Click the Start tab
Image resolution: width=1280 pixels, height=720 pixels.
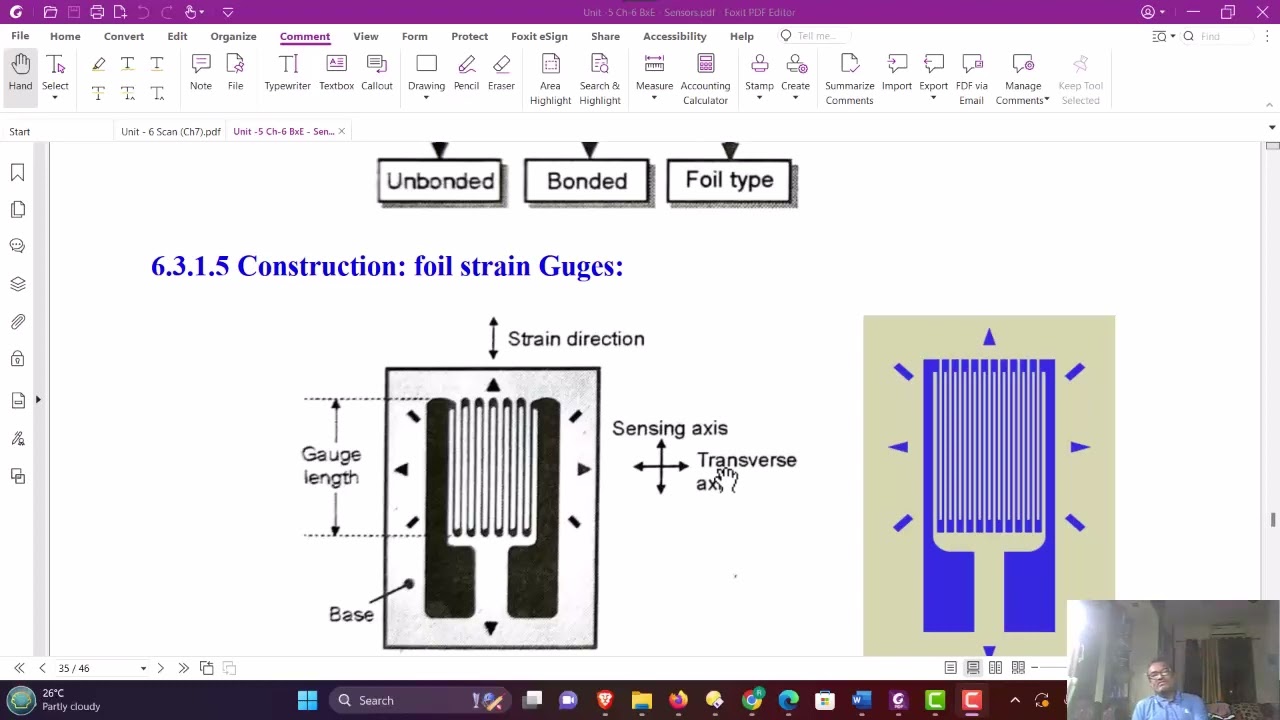pos(20,131)
